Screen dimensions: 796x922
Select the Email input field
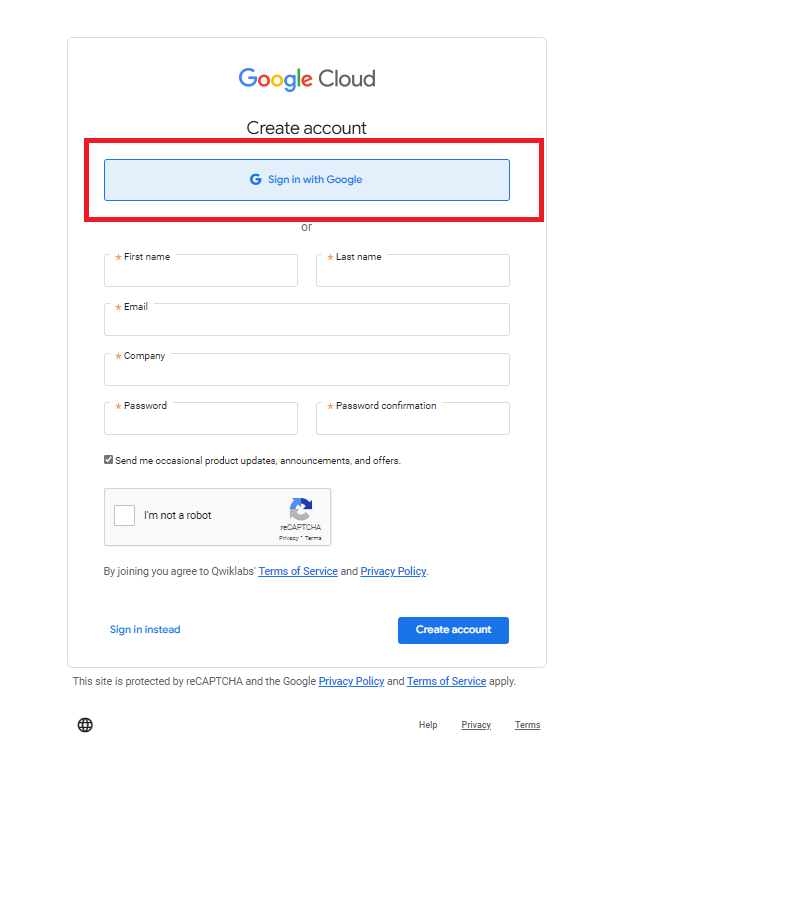307,320
